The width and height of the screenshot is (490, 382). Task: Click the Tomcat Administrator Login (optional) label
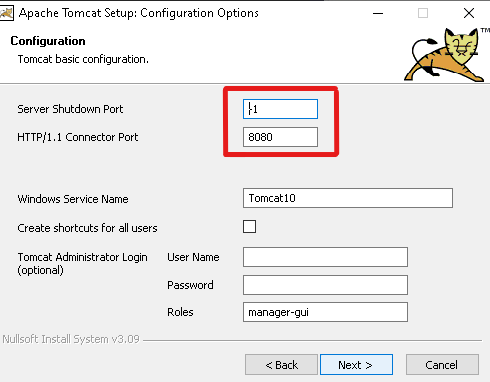pyautogui.click(x=82, y=263)
